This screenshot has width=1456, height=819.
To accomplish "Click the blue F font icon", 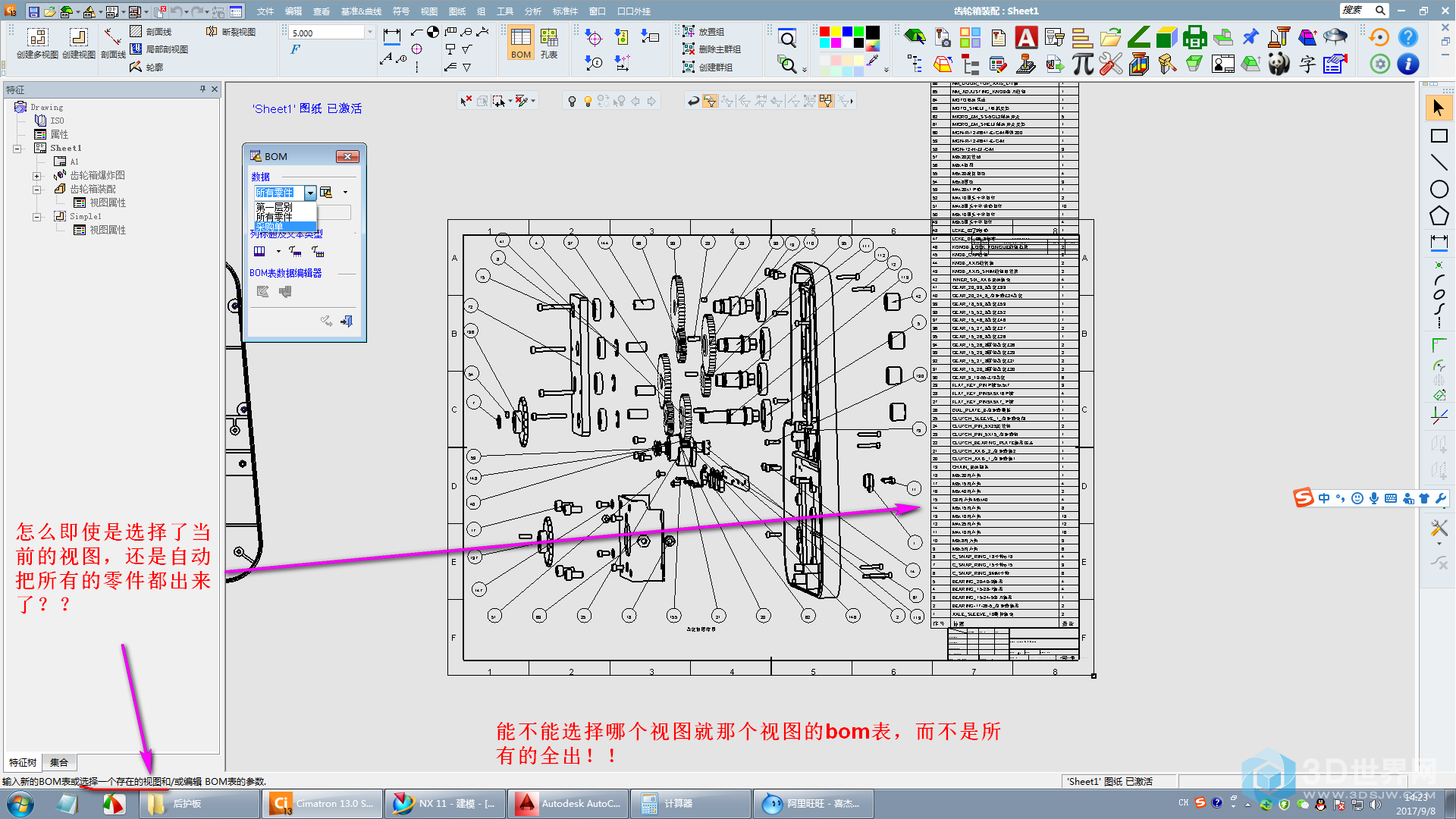I will coord(295,49).
